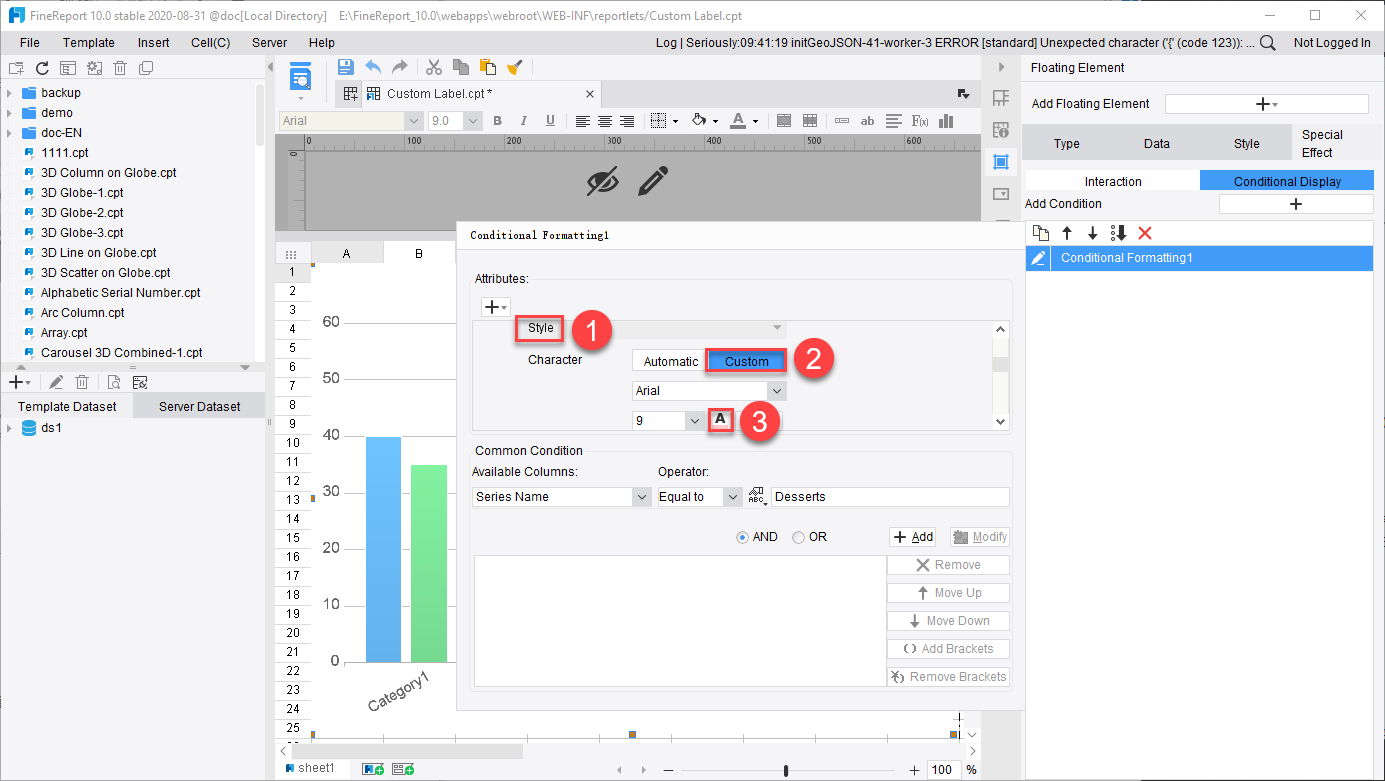Select the Automatic character option
1385x781 pixels.
pyautogui.click(x=668, y=360)
